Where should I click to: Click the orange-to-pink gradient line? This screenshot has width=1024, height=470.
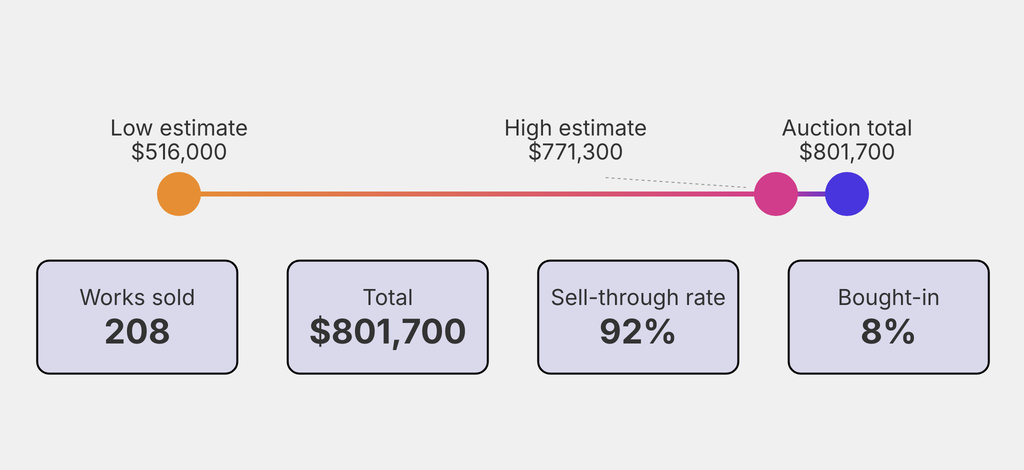pos(470,194)
